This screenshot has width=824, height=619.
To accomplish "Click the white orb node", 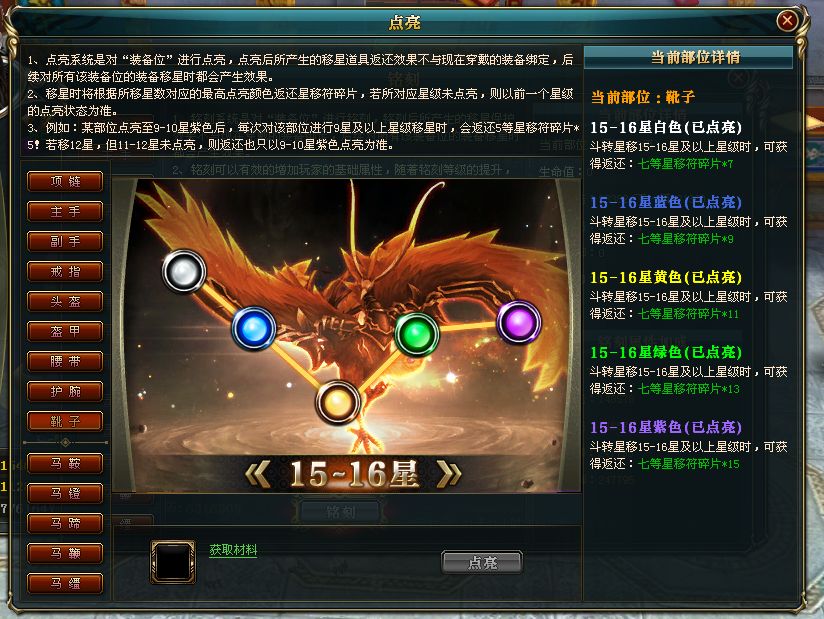I will tap(183, 271).
